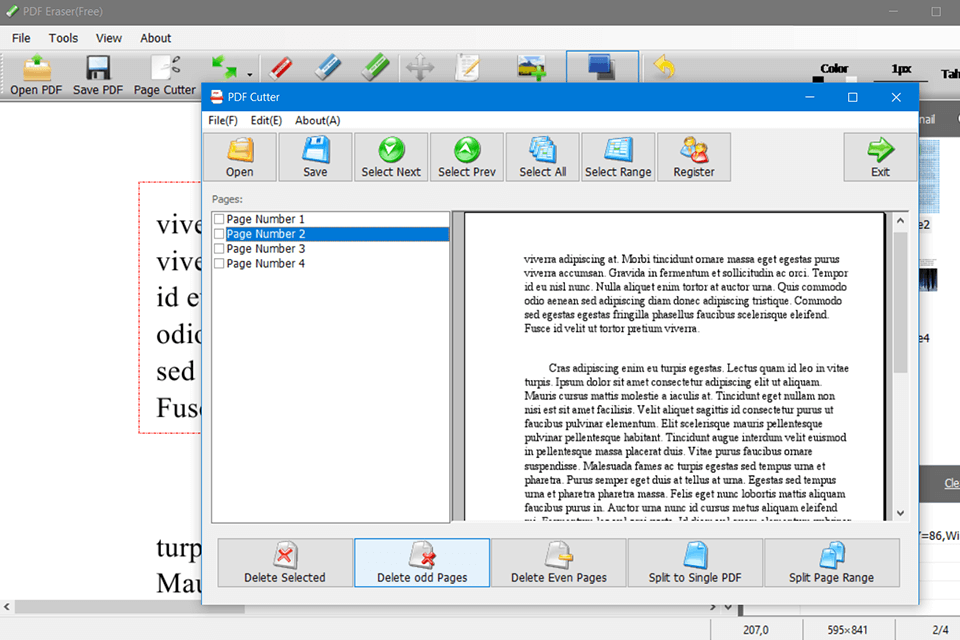960x640 pixels.
Task: Click the yellow undo arrow
Action: 664,67
